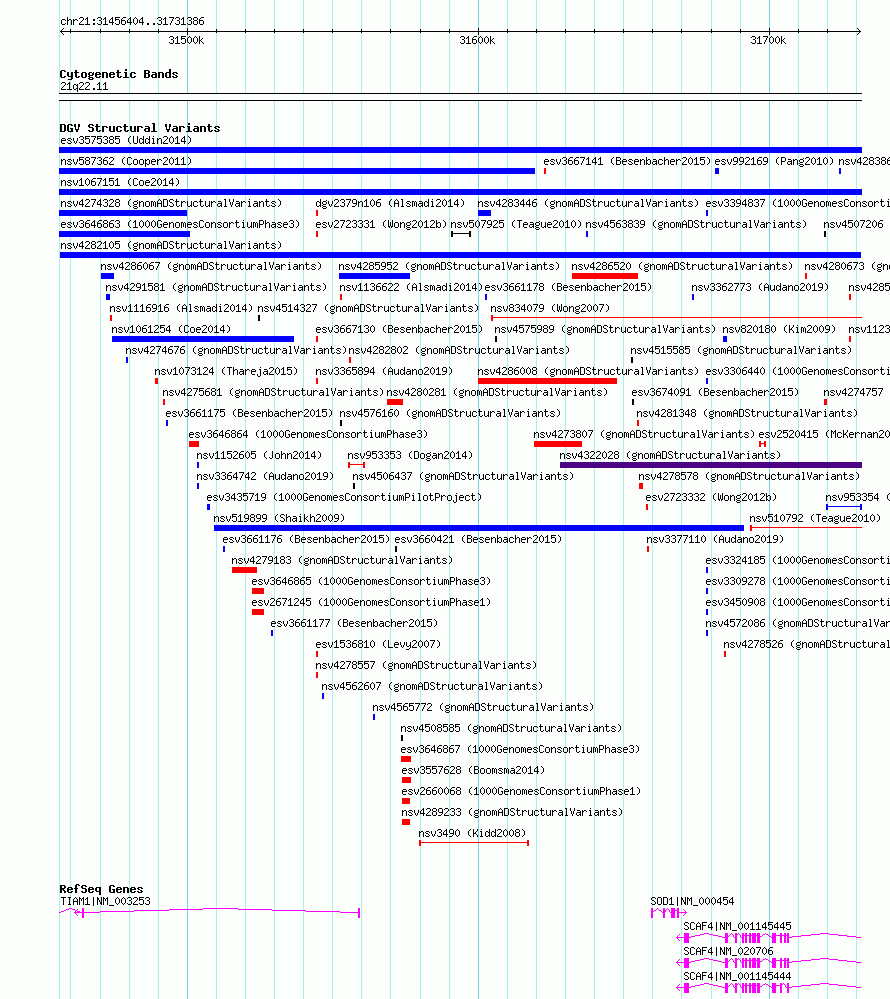Click the nsv4286008 red variant bar

(547, 381)
